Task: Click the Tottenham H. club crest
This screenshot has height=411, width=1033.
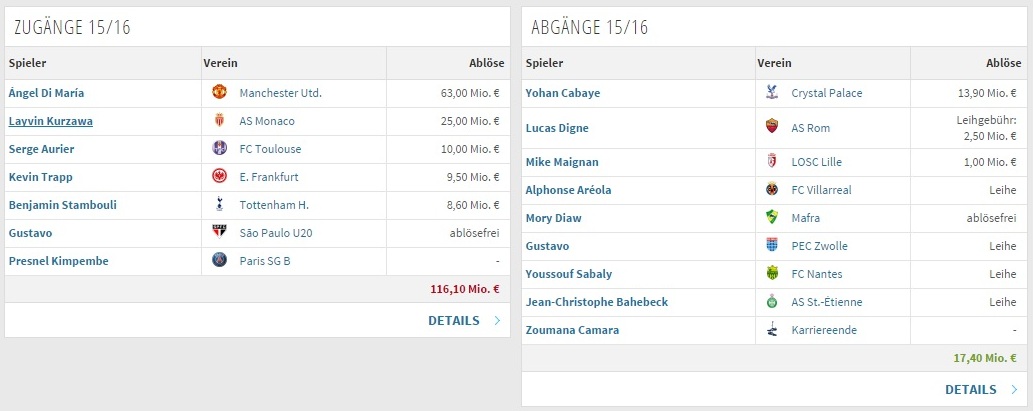Action: [219, 205]
